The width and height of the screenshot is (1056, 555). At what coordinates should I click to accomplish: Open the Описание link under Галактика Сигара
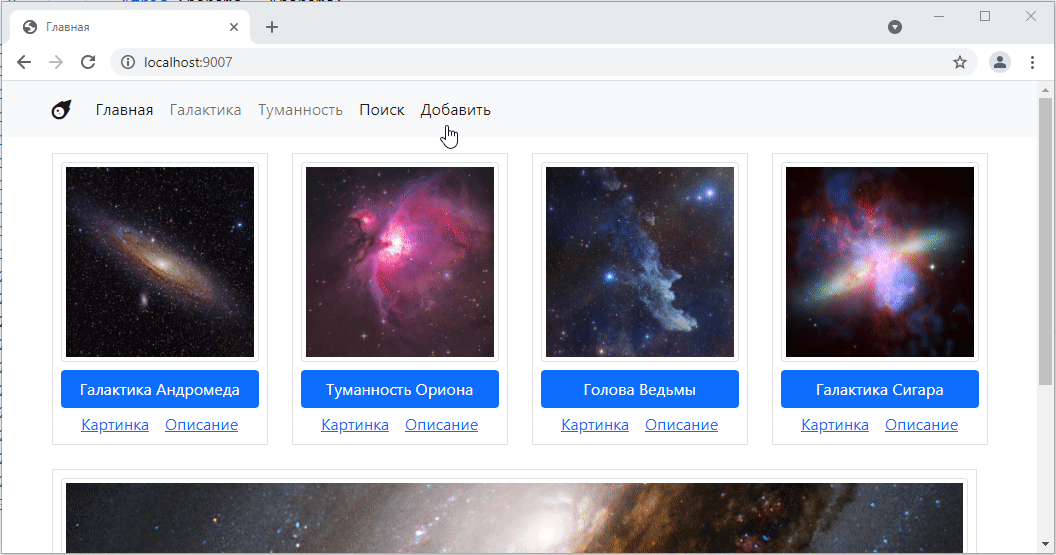coord(921,425)
